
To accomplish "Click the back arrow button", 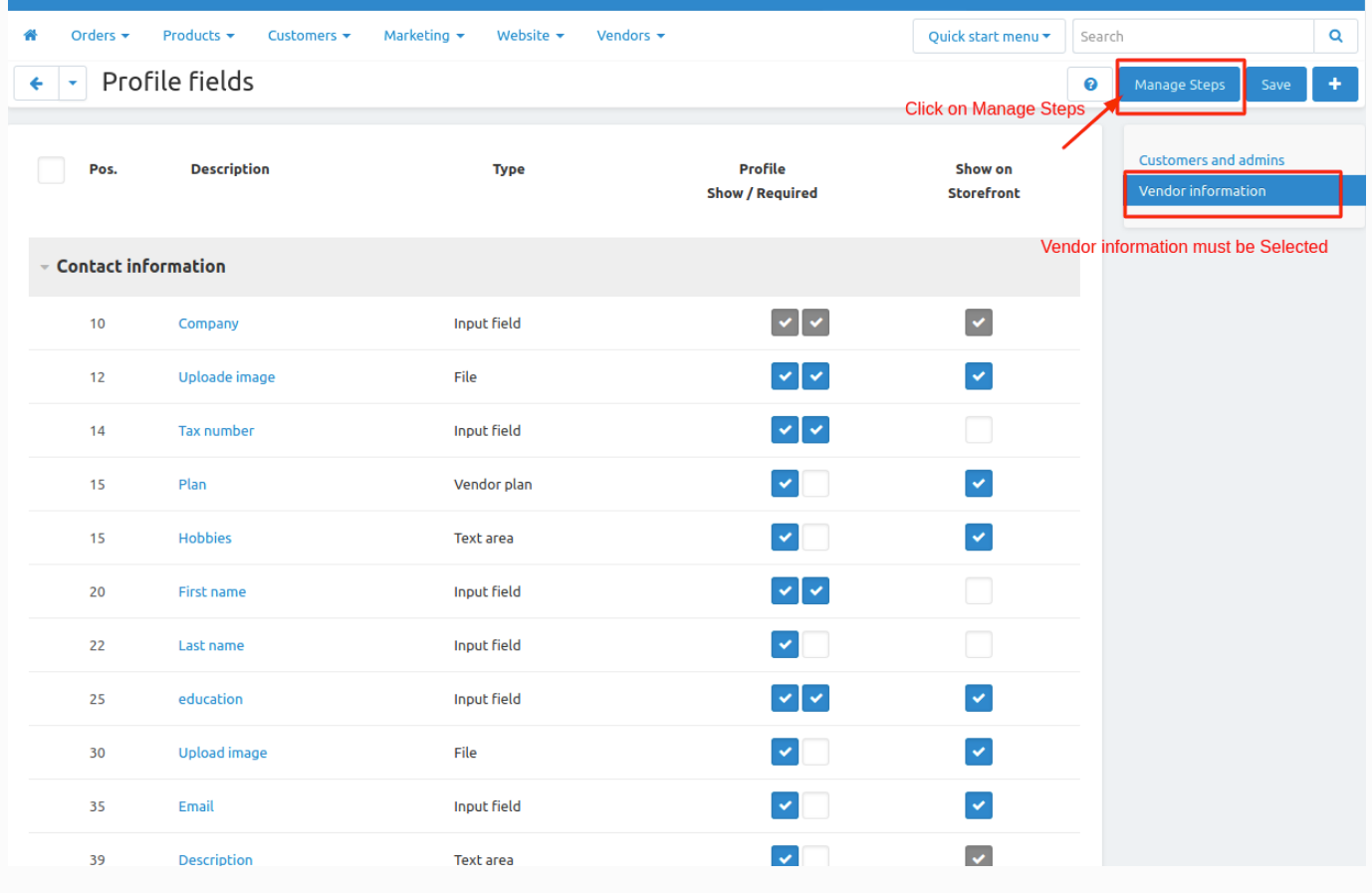I will (36, 84).
